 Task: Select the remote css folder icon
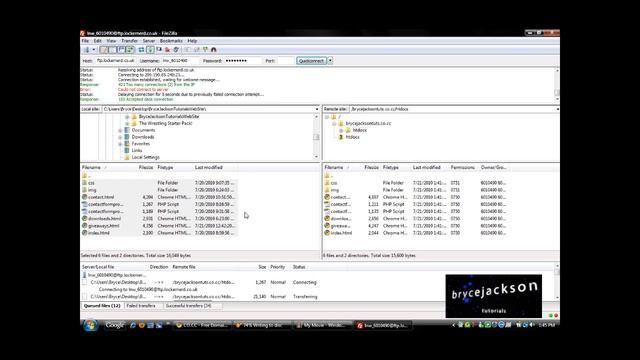pyautogui.click(x=327, y=183)
